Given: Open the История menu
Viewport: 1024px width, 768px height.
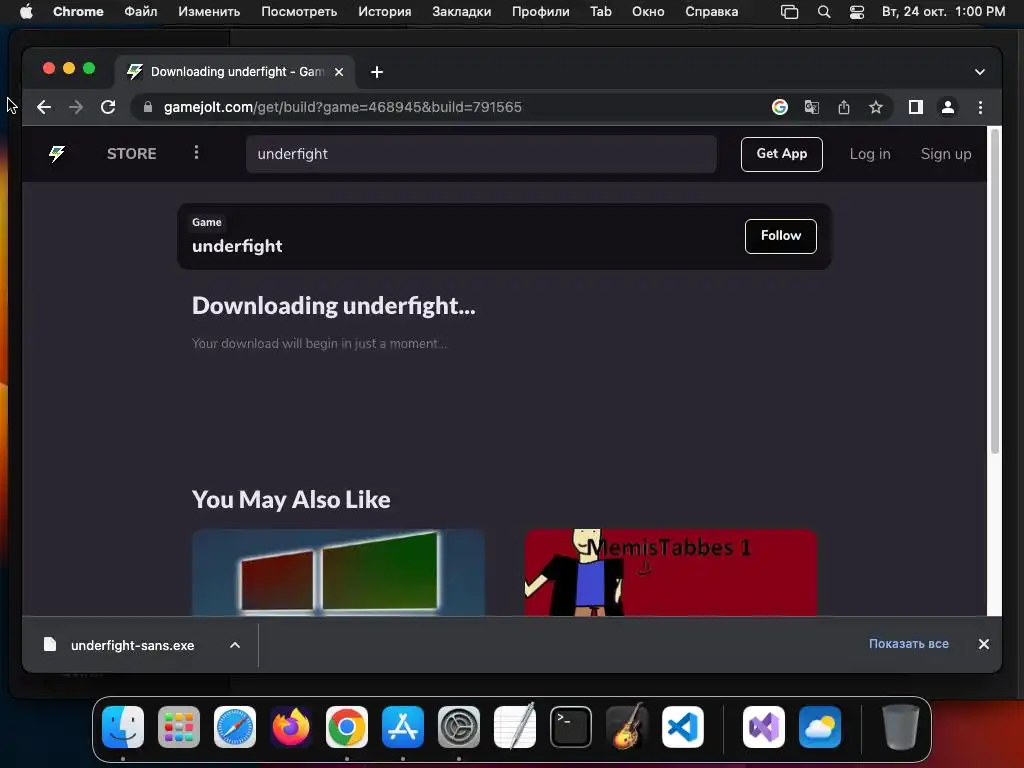Looking at the screenshot, I should click(x=385, y=12).
